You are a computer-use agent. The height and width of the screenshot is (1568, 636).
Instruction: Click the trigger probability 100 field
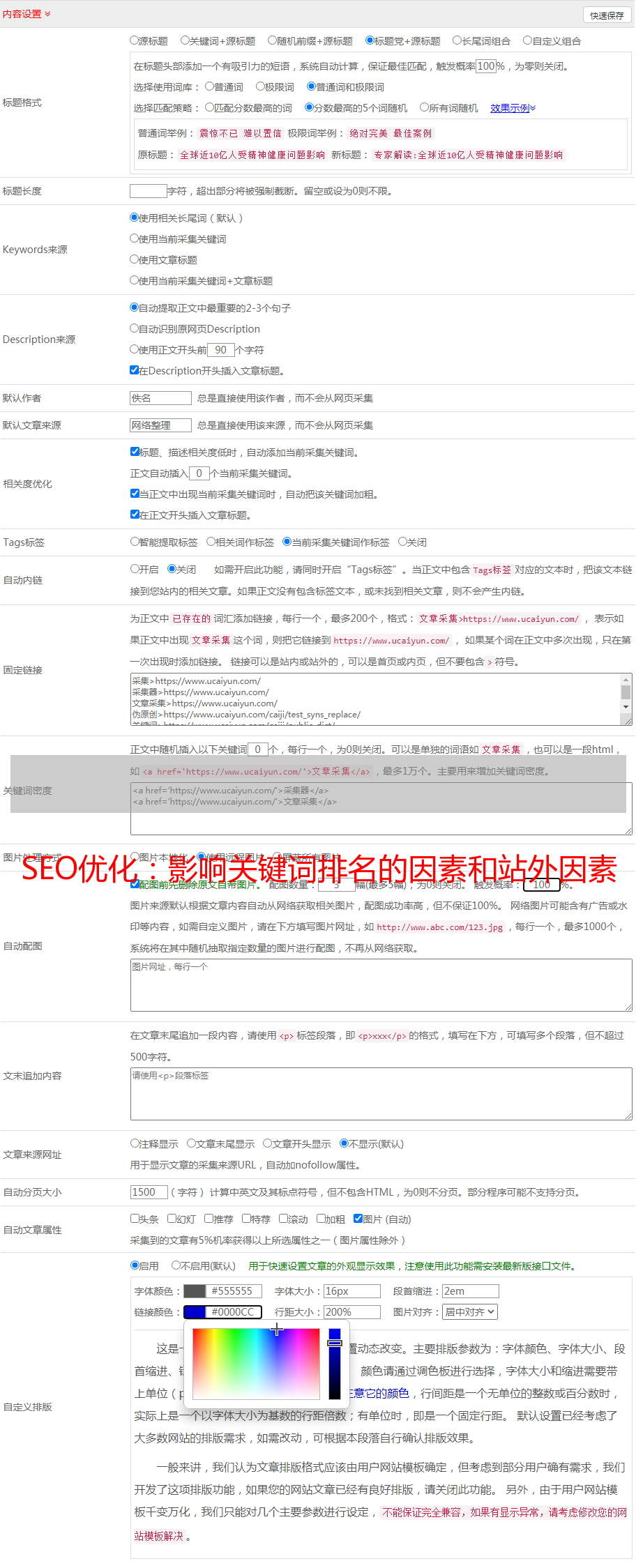(x=486, y=66)
